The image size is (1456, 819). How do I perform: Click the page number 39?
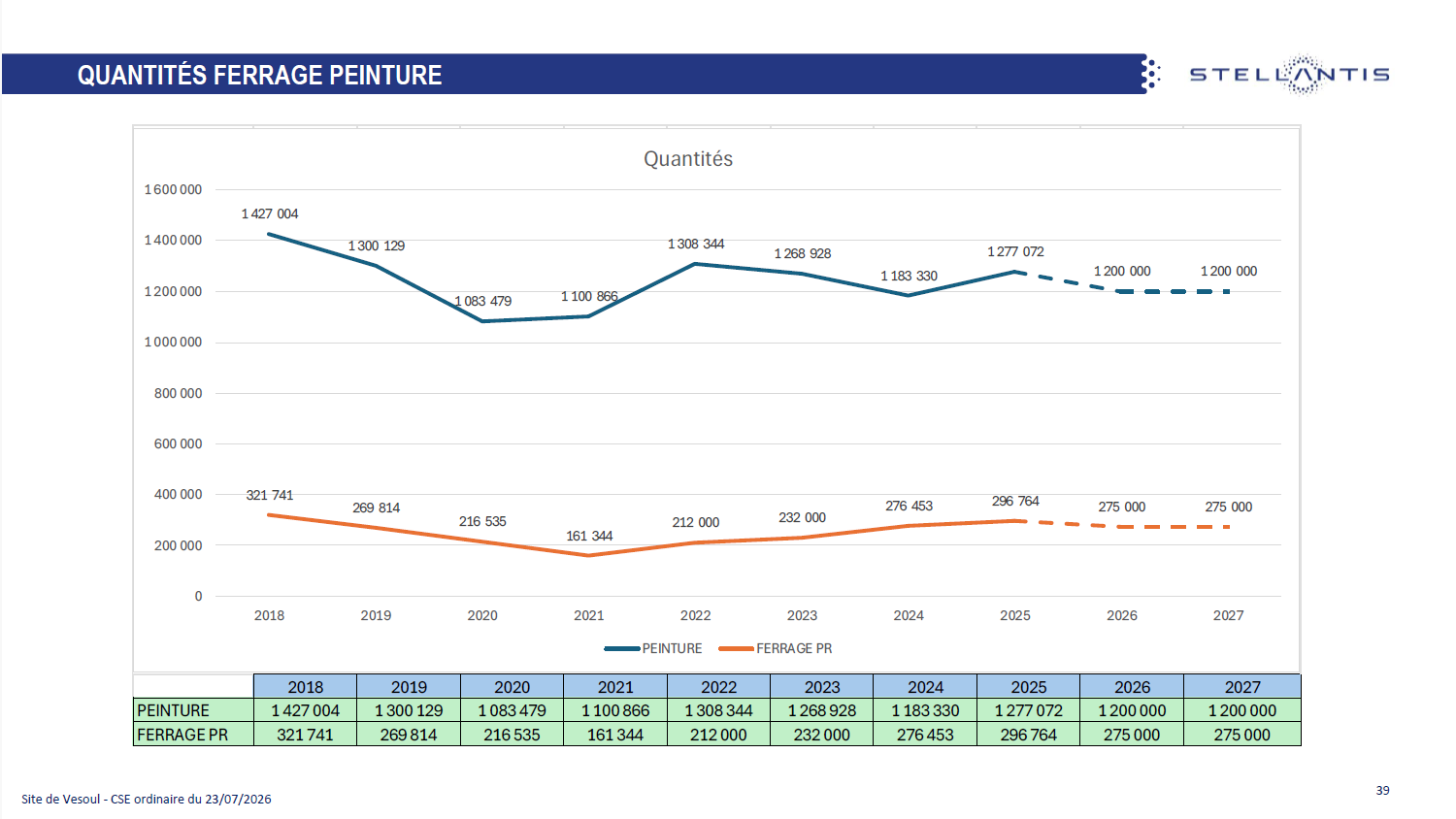coord(1382,790)
